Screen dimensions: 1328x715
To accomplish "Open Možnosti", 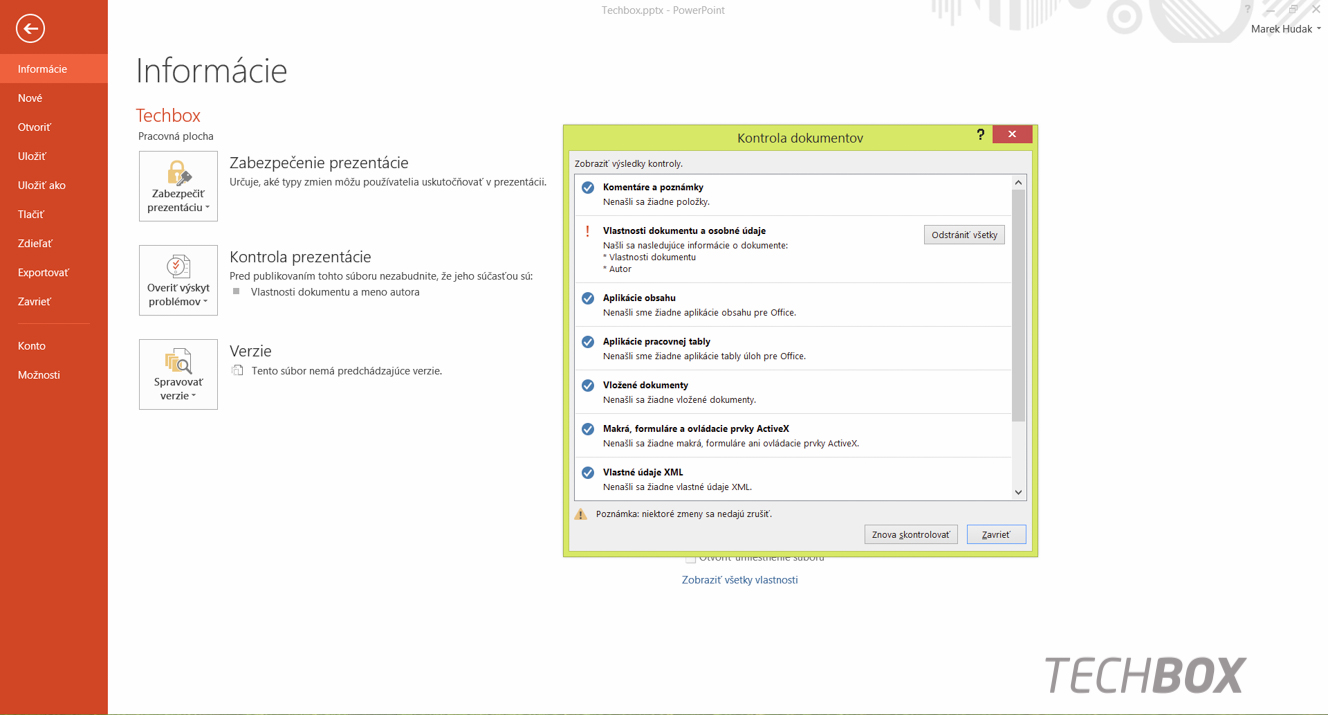I will [54, 375].
